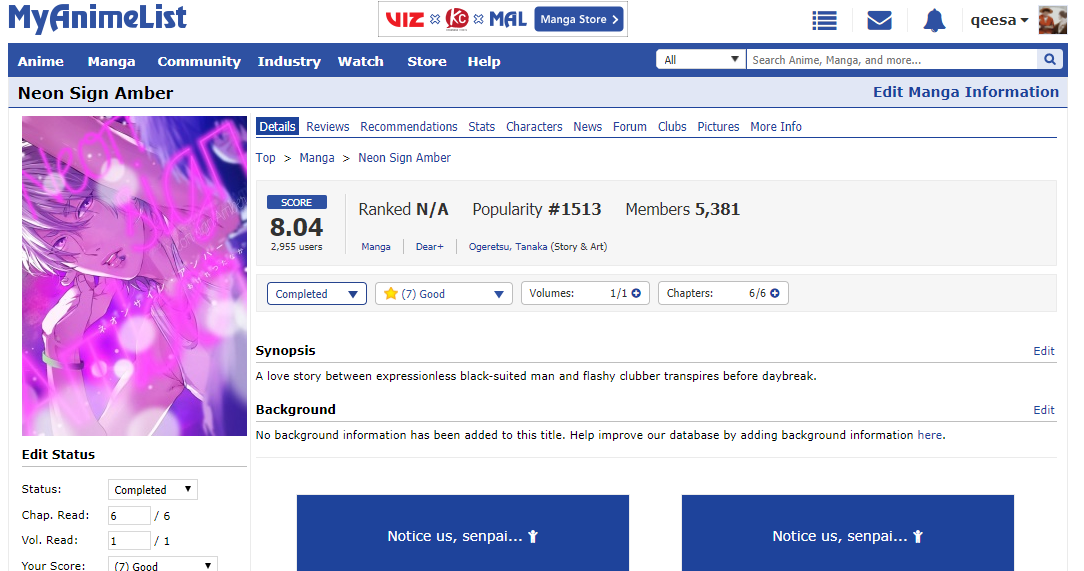Increment chapters with plus icon
1084x571 pixels.
774,294
